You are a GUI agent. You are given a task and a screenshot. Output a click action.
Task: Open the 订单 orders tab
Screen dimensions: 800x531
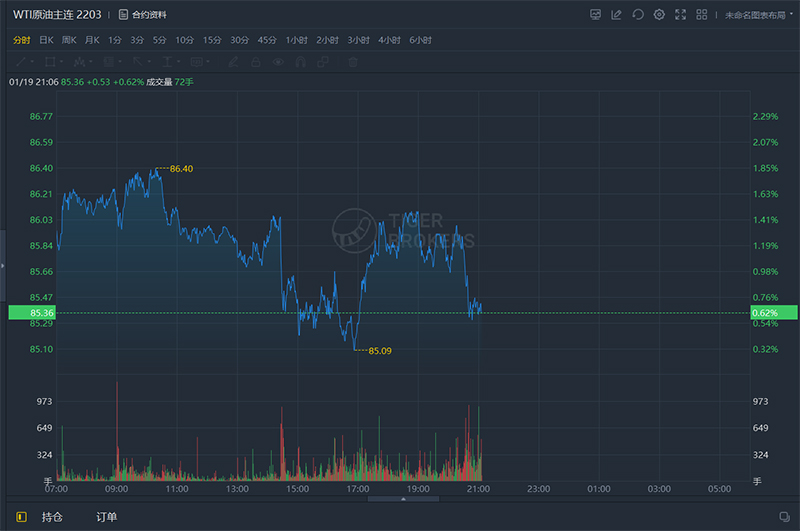point(107,517)
